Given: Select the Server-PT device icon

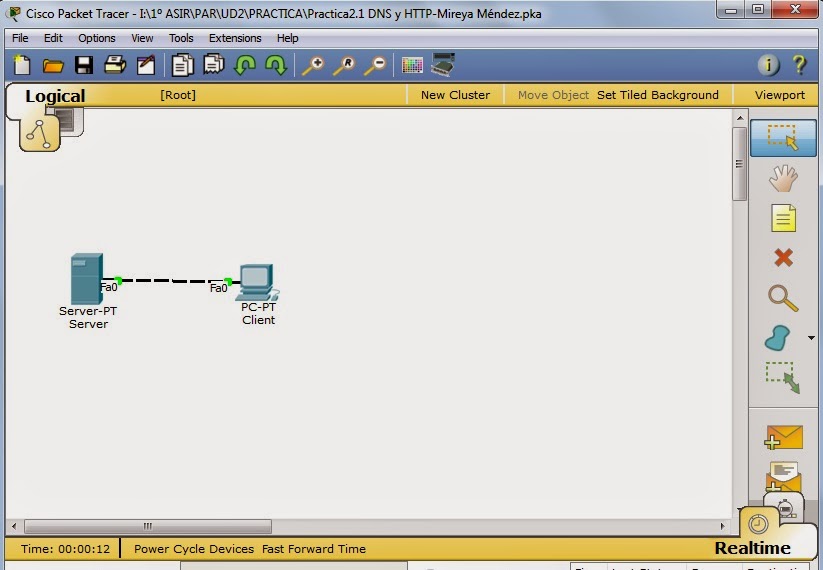Looking at the screenshot, I should (87, 279).
